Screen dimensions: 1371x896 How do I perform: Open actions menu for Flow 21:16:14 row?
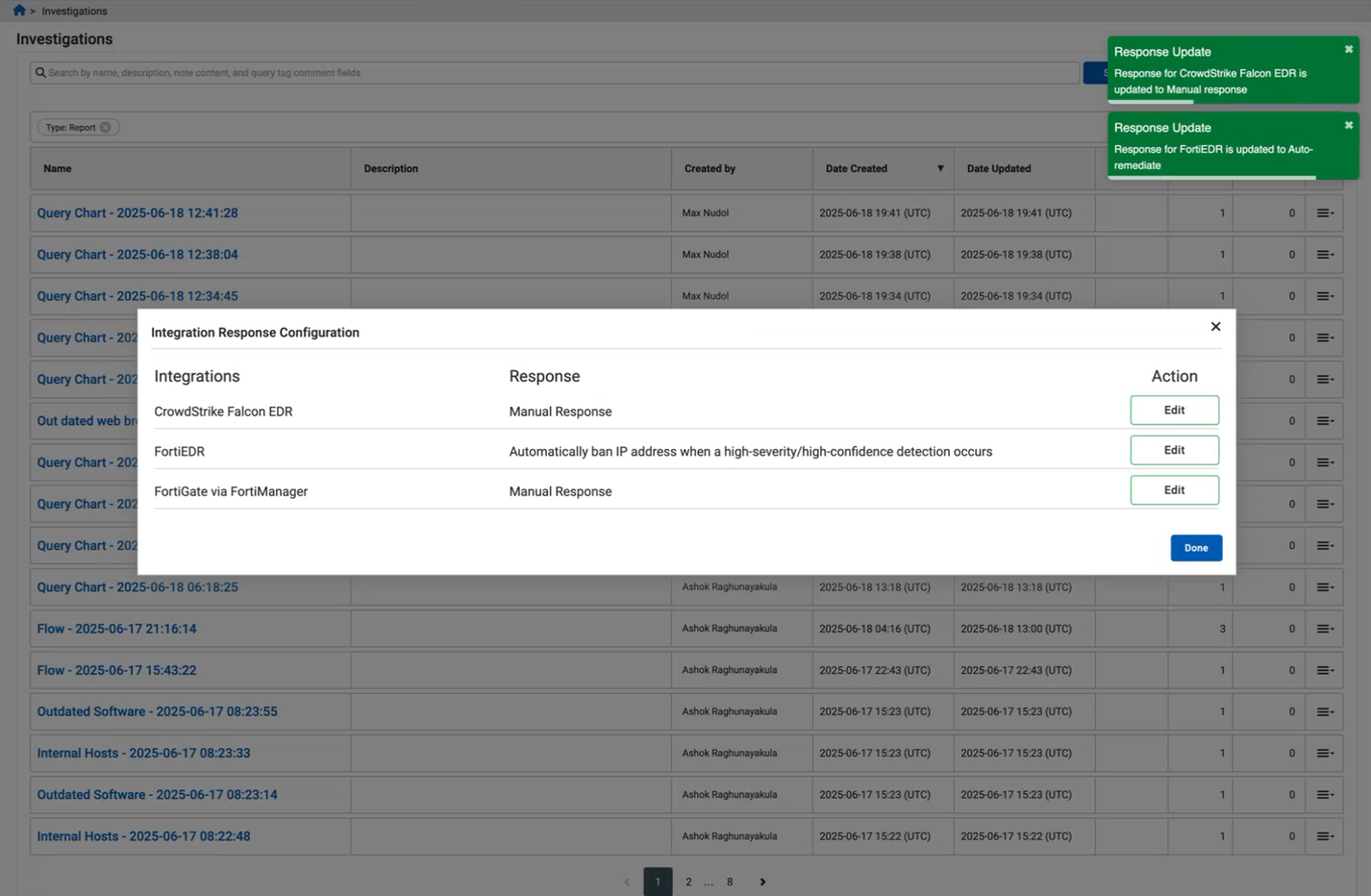(1325, 629)
